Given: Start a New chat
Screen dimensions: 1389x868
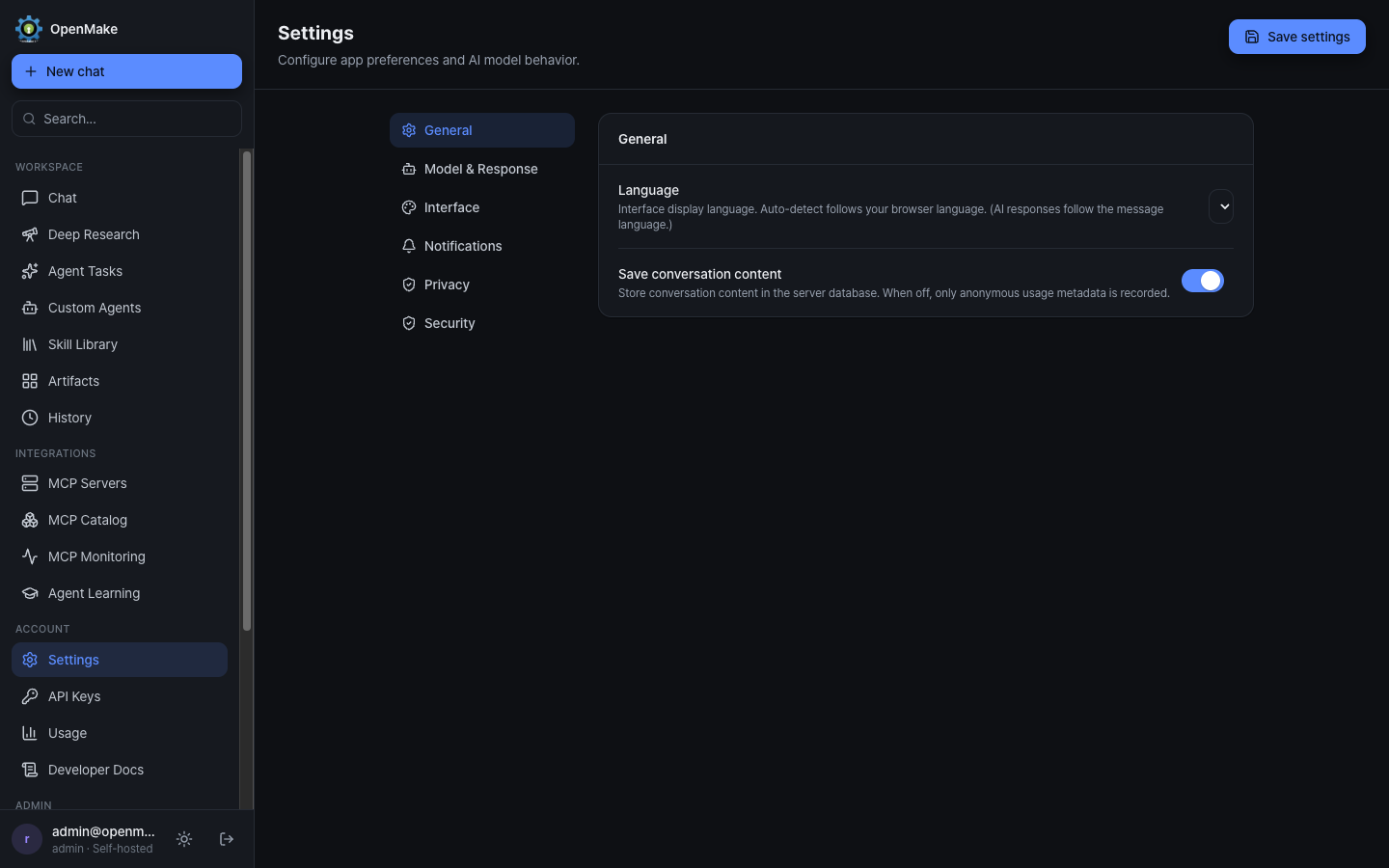Looking at the screenshot, I should click(x=126, y=71).
